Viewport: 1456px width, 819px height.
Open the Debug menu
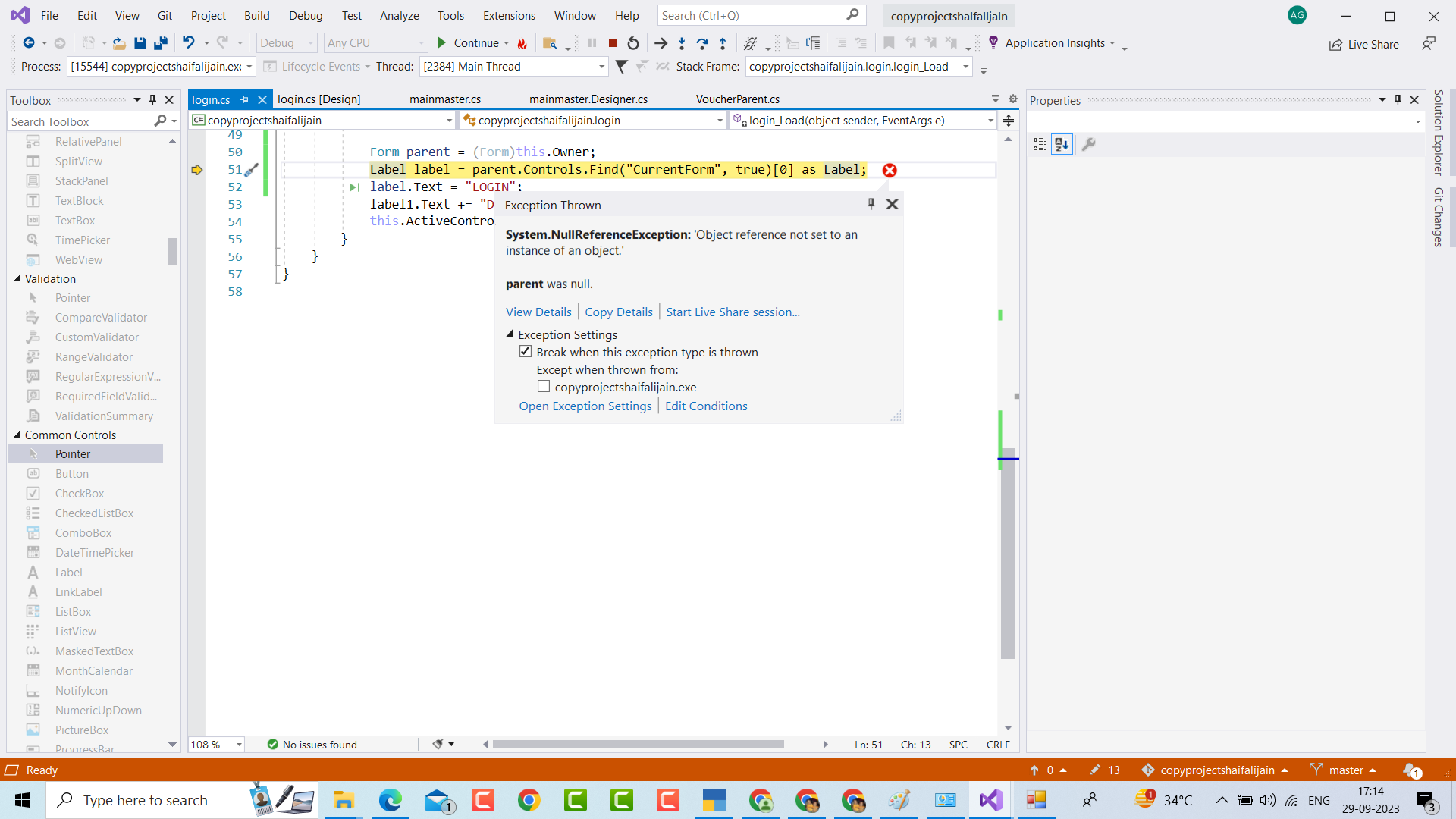[x=306, y=16]
